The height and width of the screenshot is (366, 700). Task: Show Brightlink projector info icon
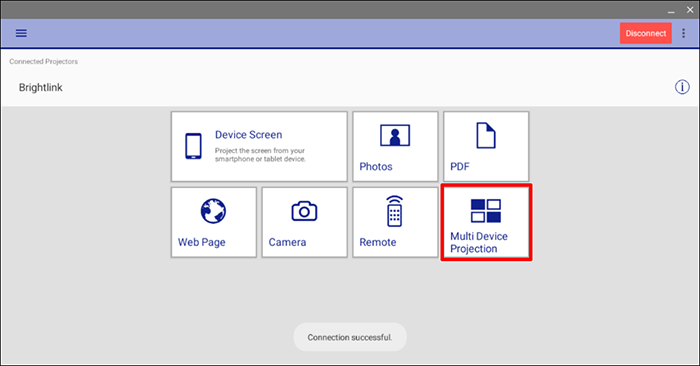click(682, 87)
